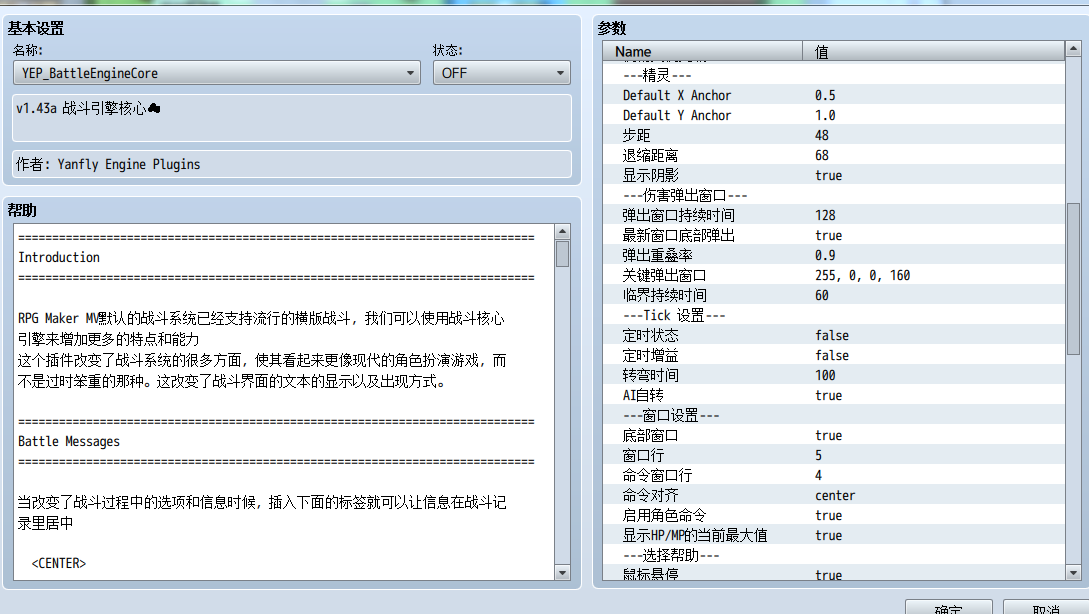Click the help text scrollbar down arrow

point(563,573)
